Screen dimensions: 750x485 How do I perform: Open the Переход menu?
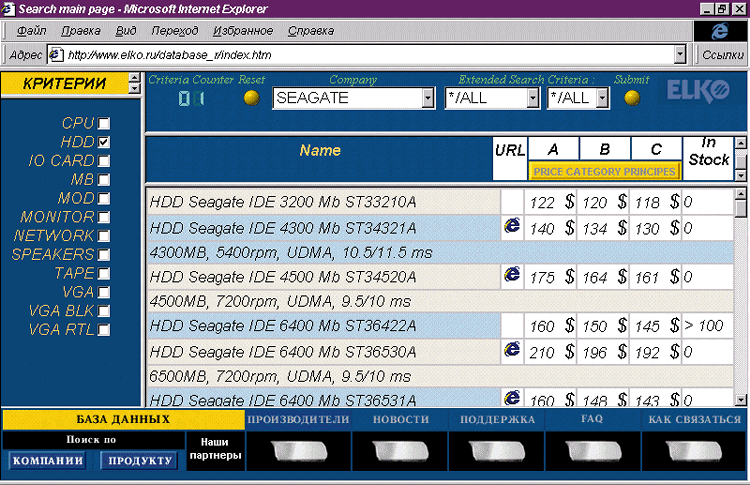(175, 31)
